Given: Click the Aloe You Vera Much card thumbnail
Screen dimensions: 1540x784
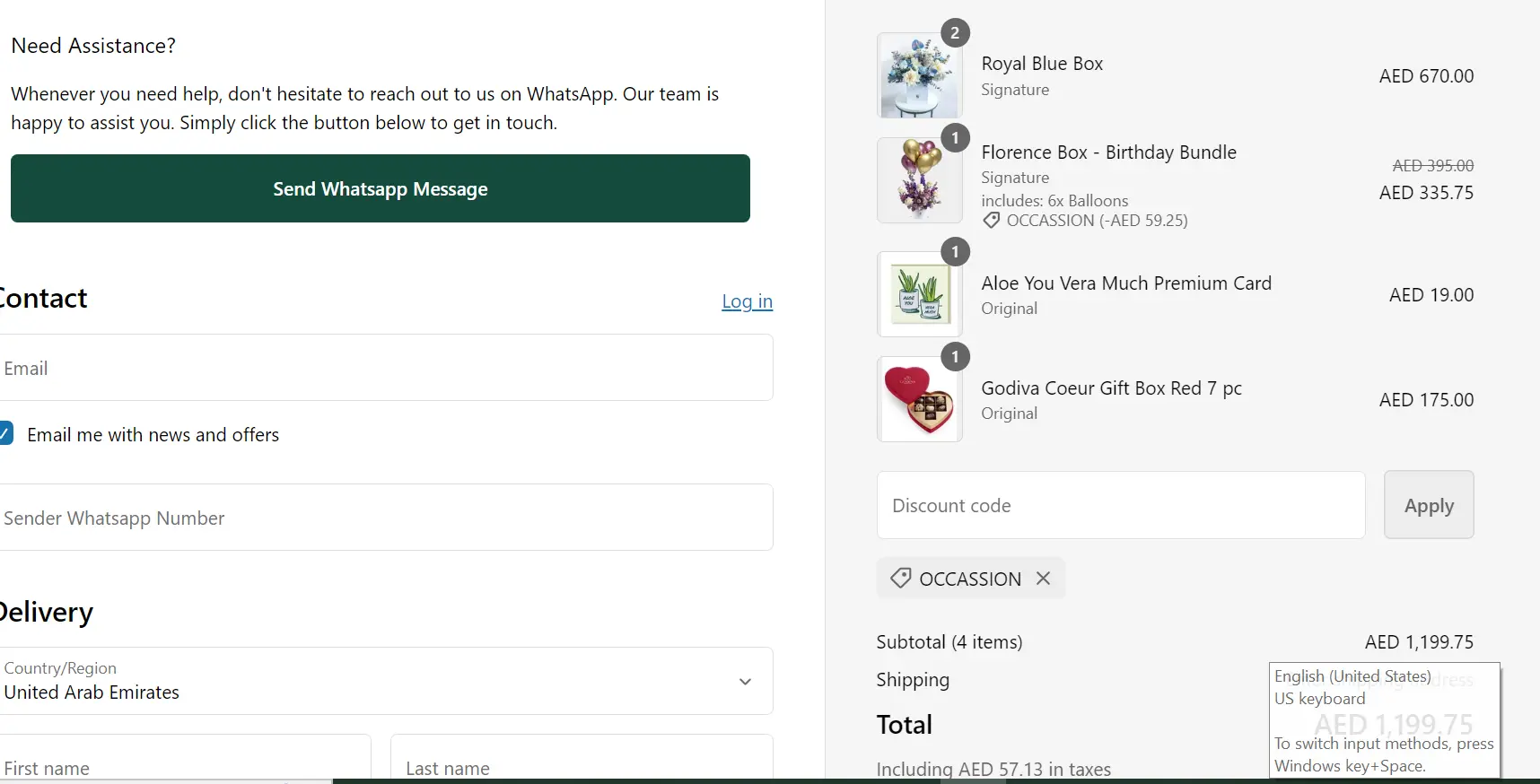Looking at the screenshot, I should pyautogui.click(x=919, y=294).
